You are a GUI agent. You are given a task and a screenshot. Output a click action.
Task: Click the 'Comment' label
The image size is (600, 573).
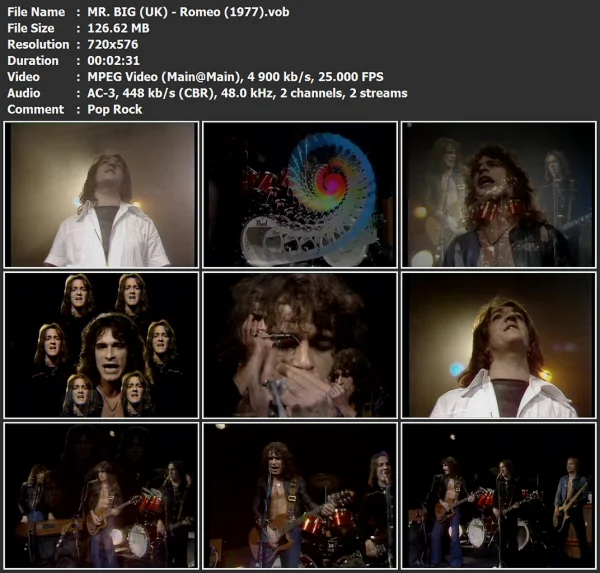click(x=36, y=109)
